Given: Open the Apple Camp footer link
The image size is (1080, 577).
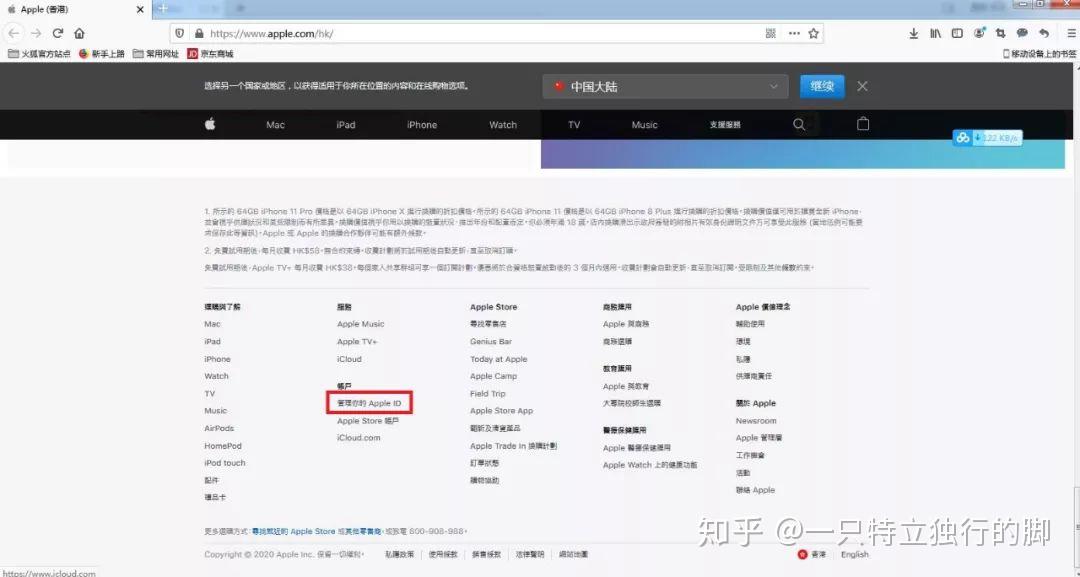Looking at the screenshot, I should (493, 377).
